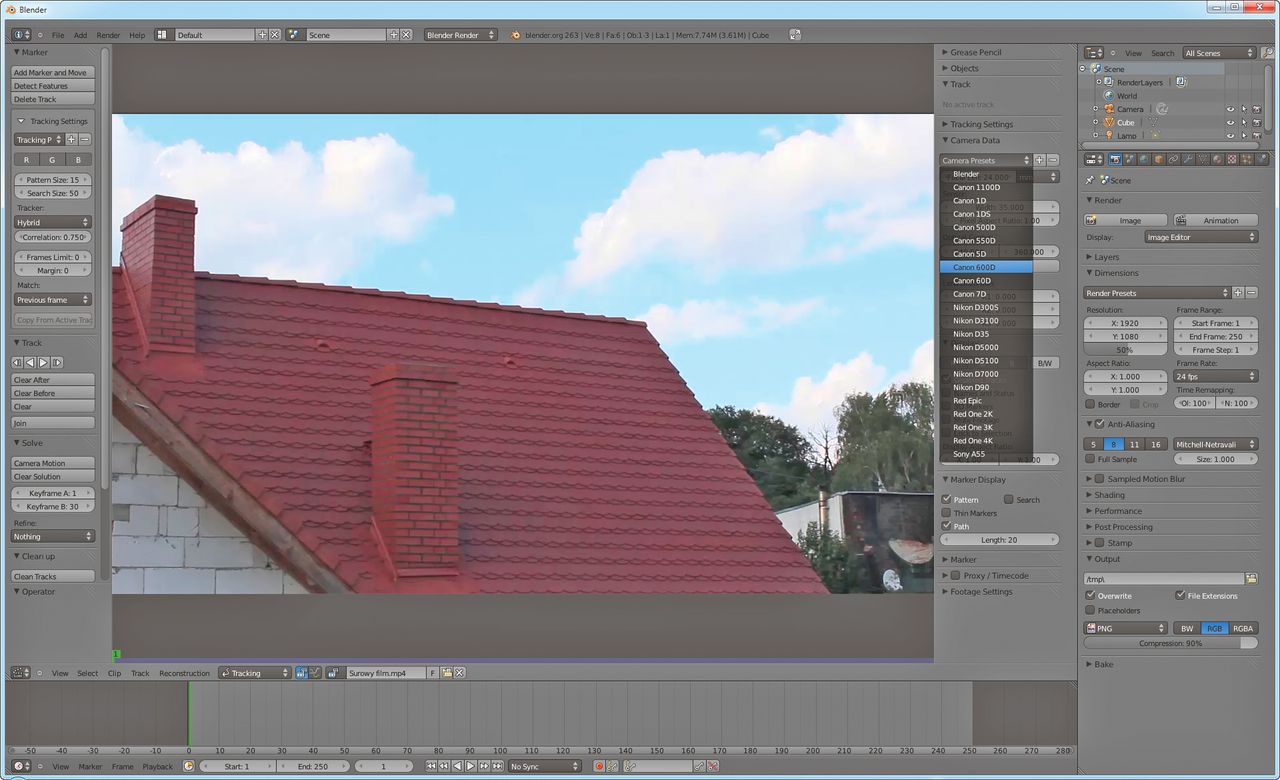The image size is (1280, 780).
Task: Remove tracking preset with minus button
Action: 85,140
